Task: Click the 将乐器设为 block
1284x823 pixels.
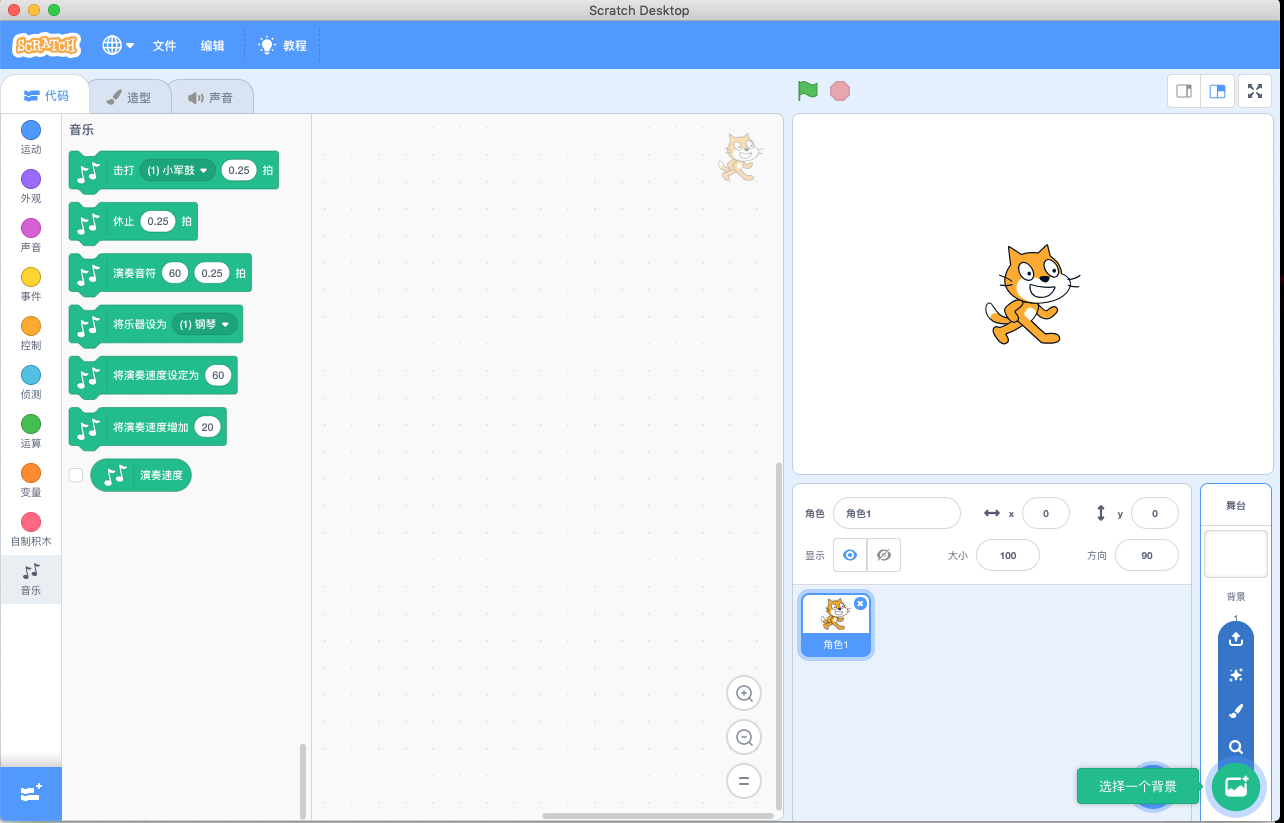Action: pyautogui.click(x=140, y=324)
